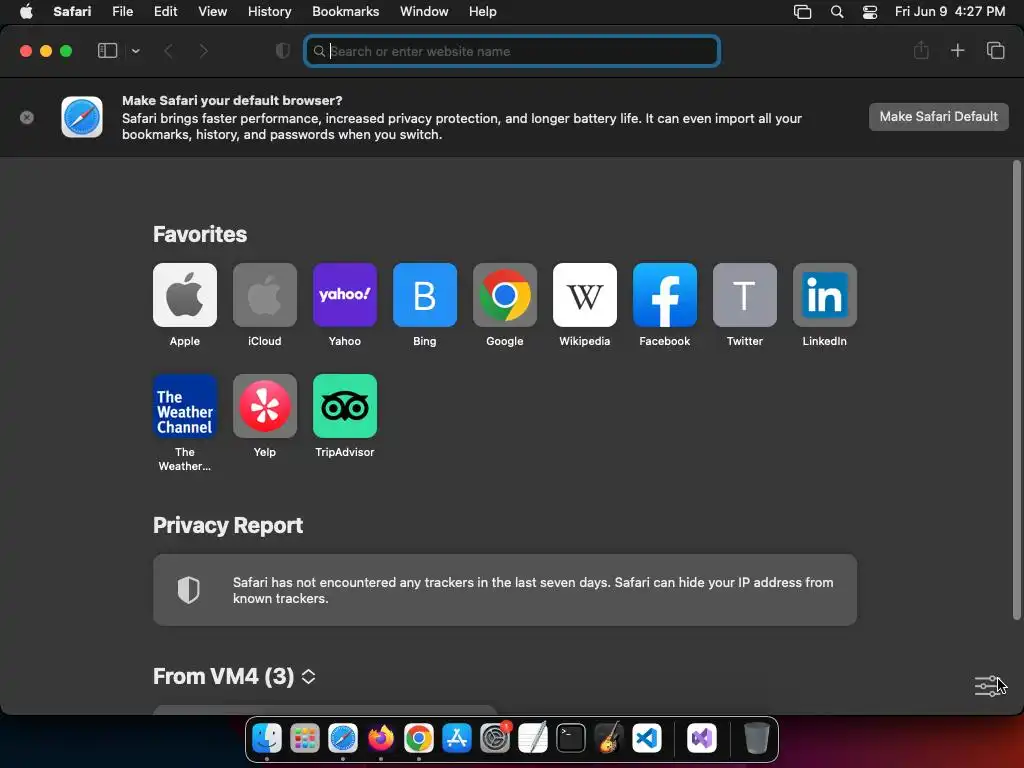This screenshot has width=1024, height=768.
Task: Open The Weather Channel favorite
Action: [185, 406]
